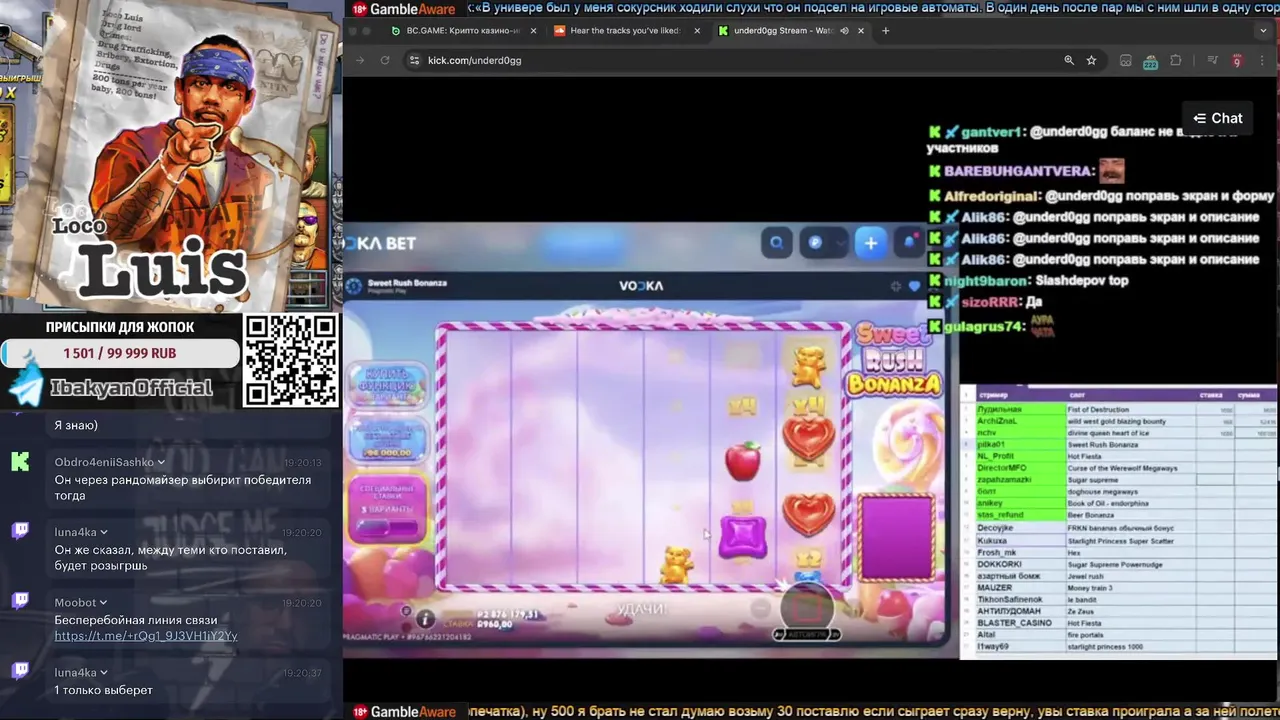Image resolution: width=1280 pixels, height=720 pixels.
Task: Click the 1 501 / 99 999 RUB progress bar
Action: pos(120,353)
